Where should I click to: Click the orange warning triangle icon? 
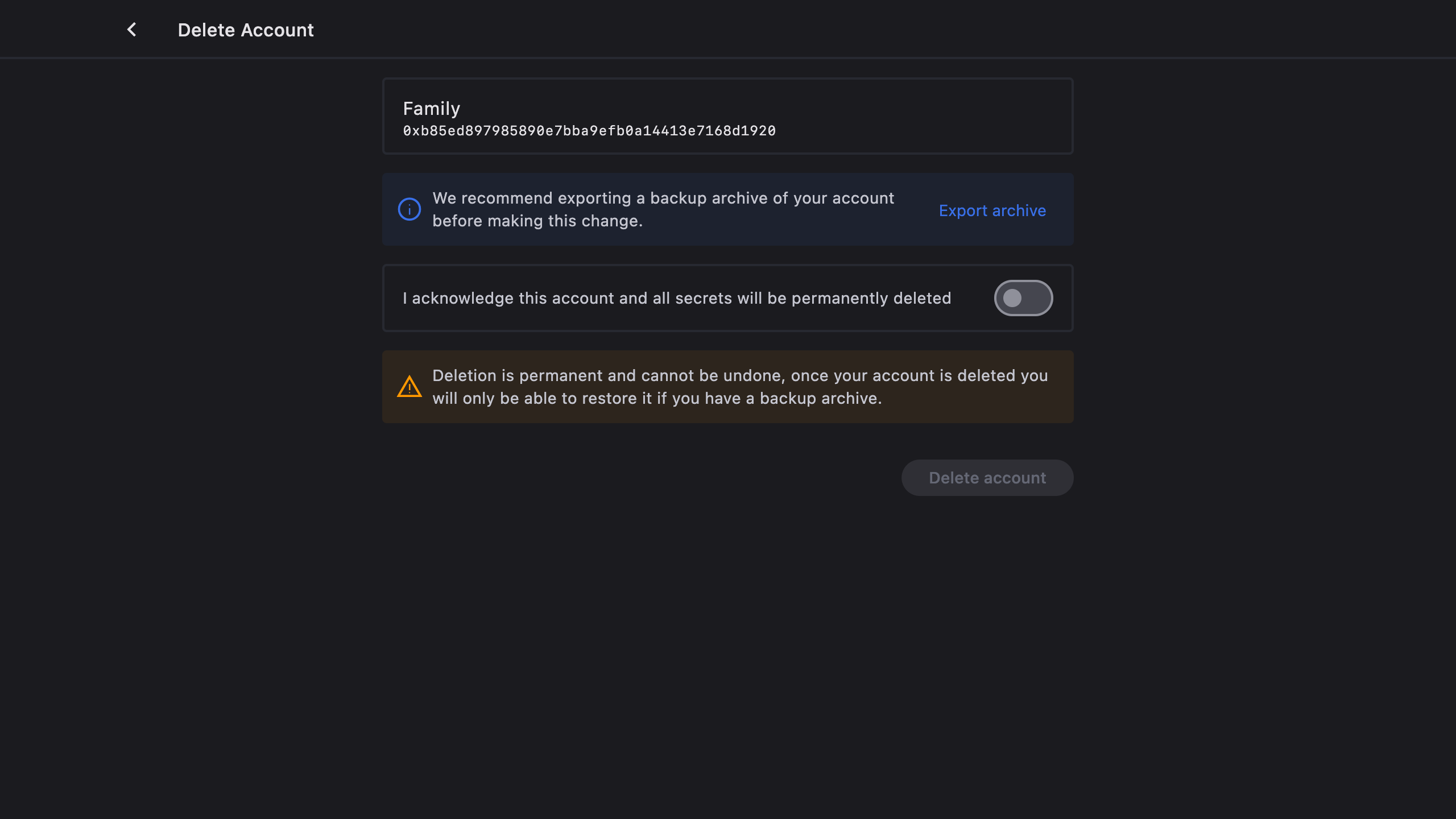click(409, 387)
